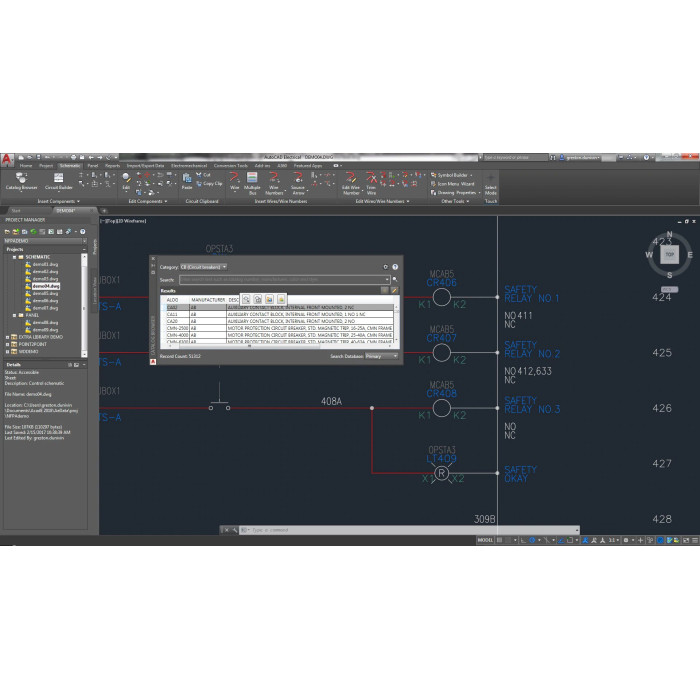Screen dimensions: 700x700
Task: Select the Multiple Bus tool
Action: pos(252,183)
